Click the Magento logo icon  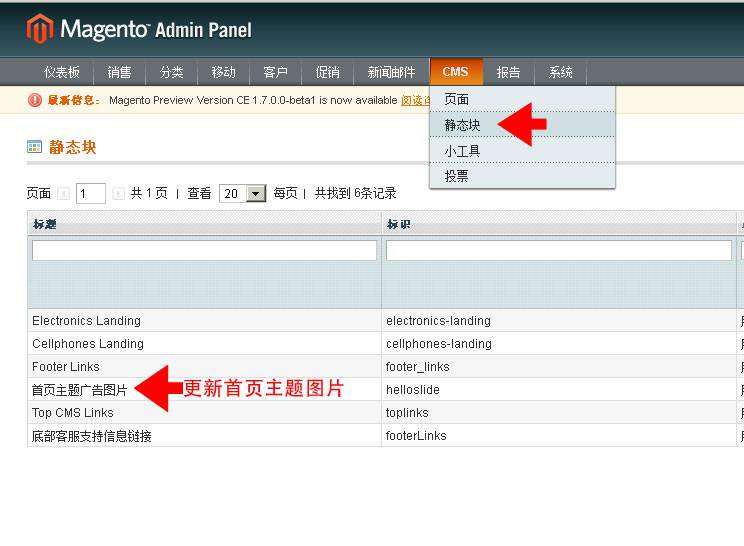coord(40,28)
